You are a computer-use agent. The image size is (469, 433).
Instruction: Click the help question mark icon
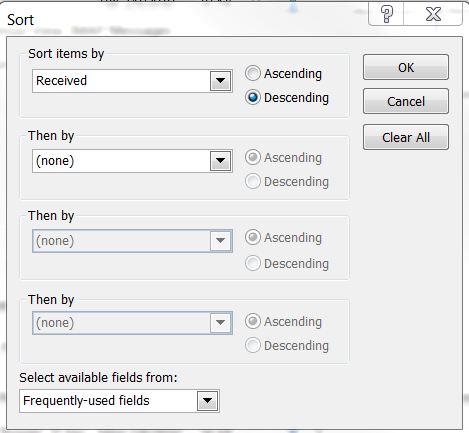386,14
